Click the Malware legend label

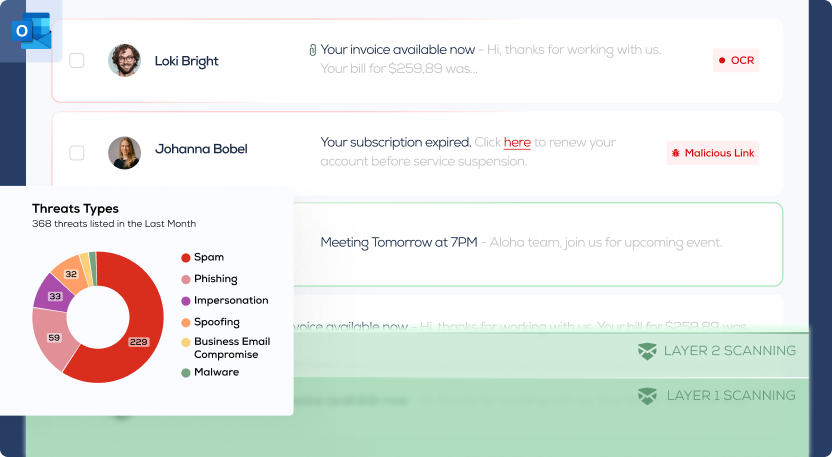pyautogui.click(x=216, y=372)
